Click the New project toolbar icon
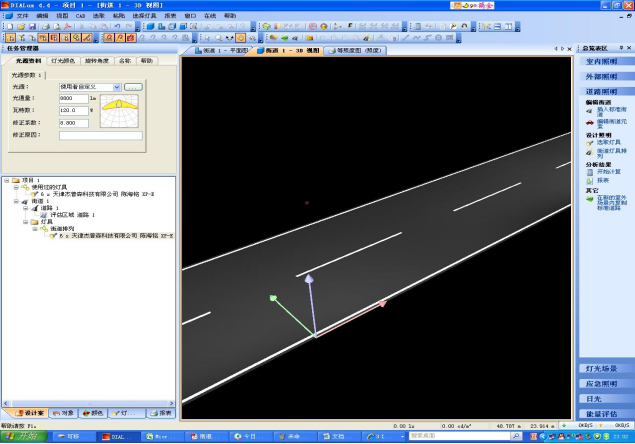This screenshot has height=444, width=635. coord(9,26)
